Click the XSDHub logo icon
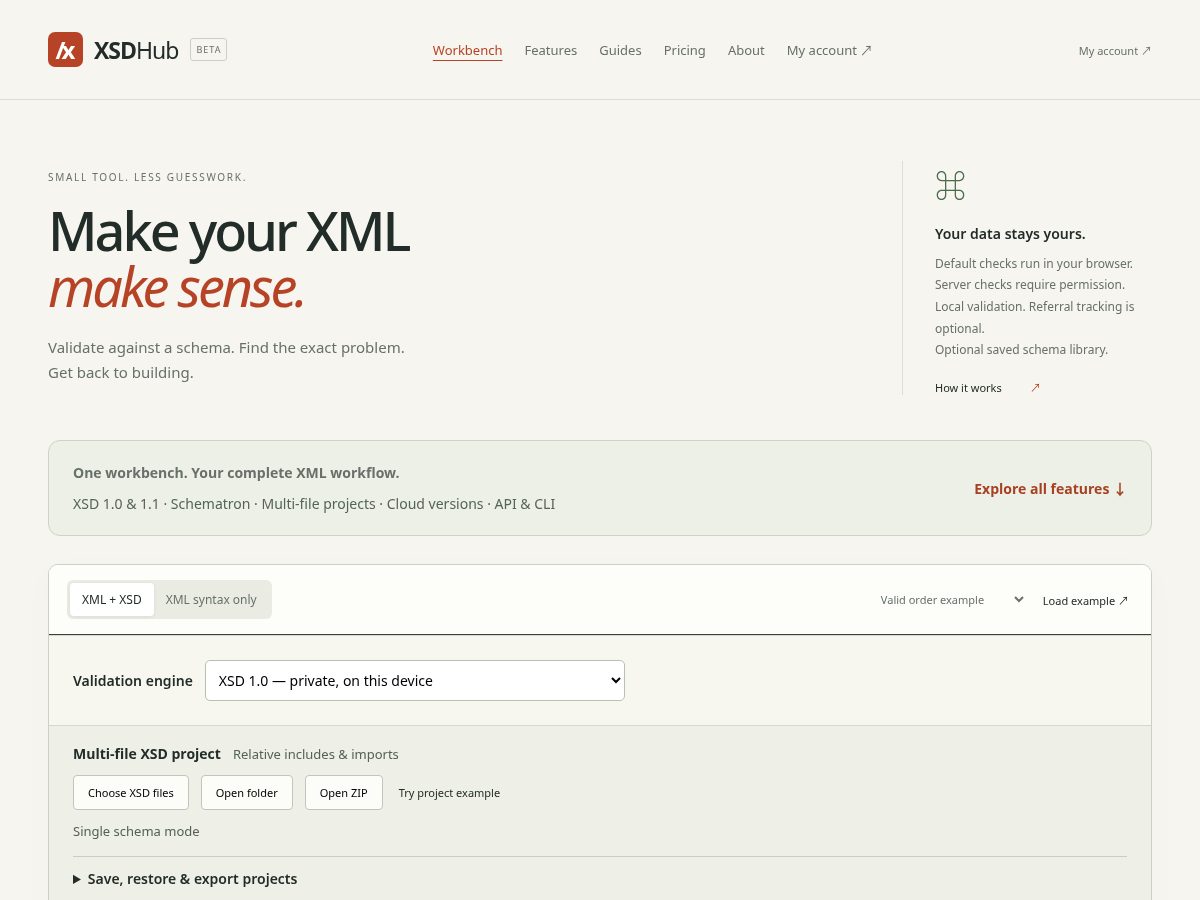Image resolution: width=1200 pixels, height=900 pixels. [65, 50]
